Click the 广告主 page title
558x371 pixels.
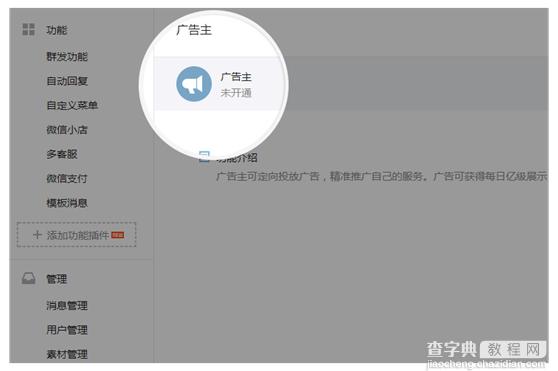[x=194, y=30]
